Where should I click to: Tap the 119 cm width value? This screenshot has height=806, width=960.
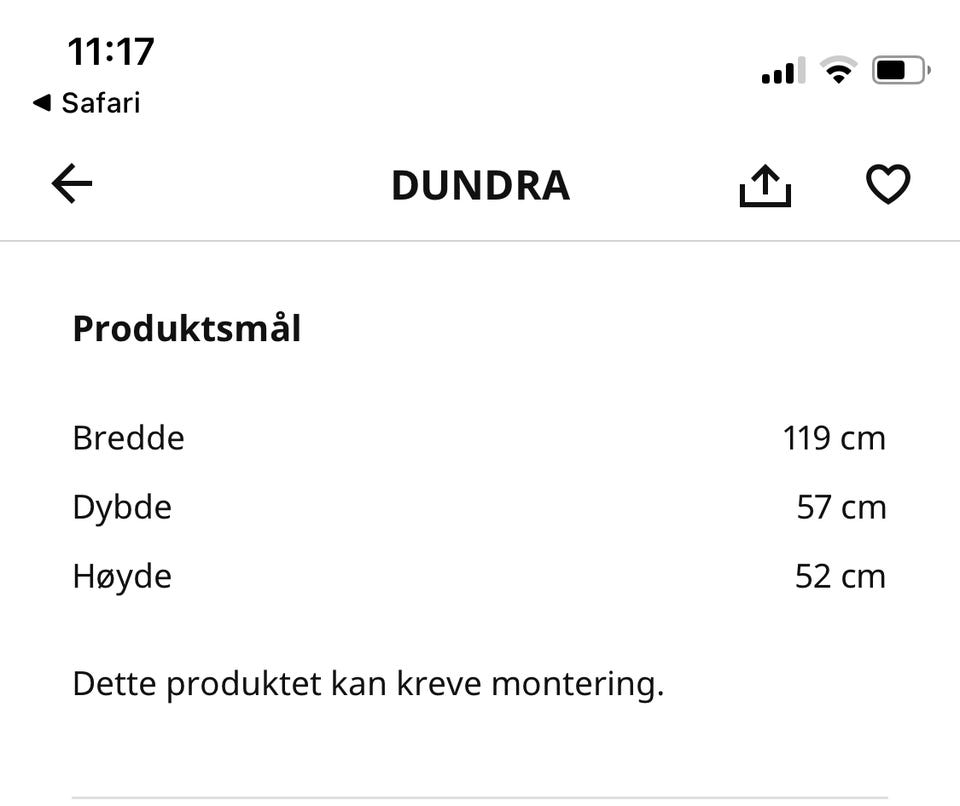point(834,438)
